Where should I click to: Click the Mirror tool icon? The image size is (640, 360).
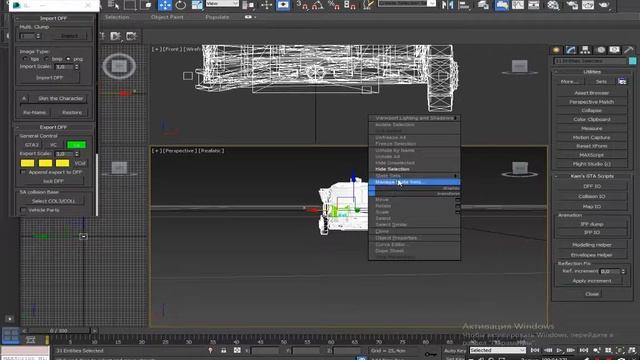[447, 5]
